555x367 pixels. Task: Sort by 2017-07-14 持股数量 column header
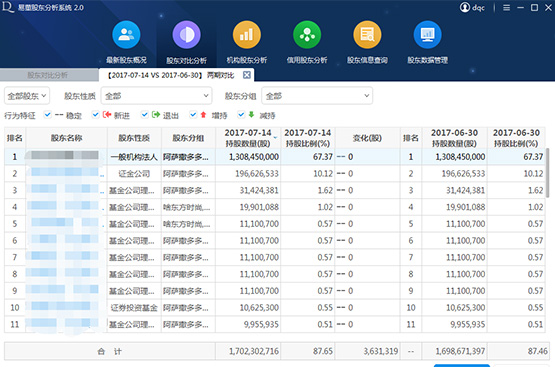(248, 138)
